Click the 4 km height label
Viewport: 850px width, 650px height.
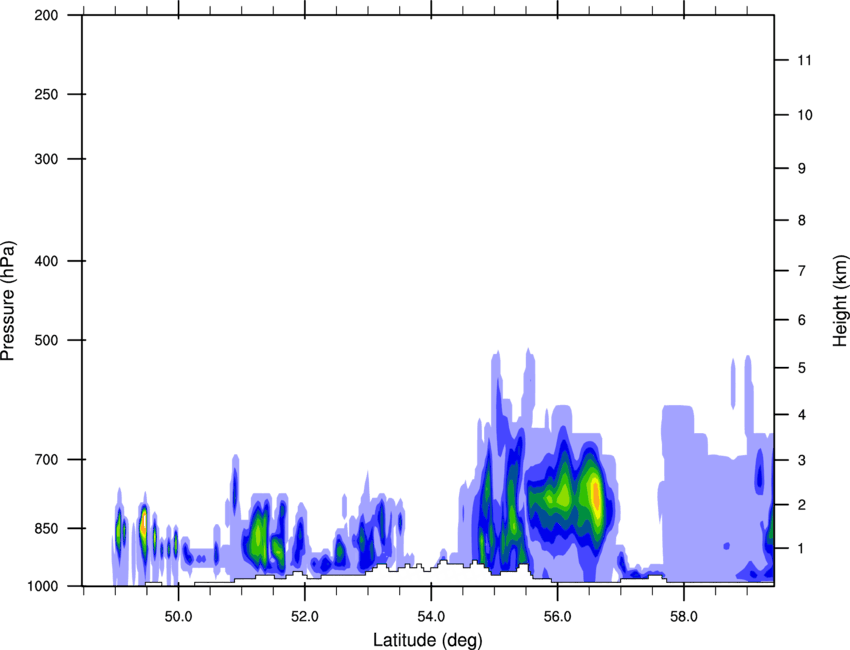[801, 415]
